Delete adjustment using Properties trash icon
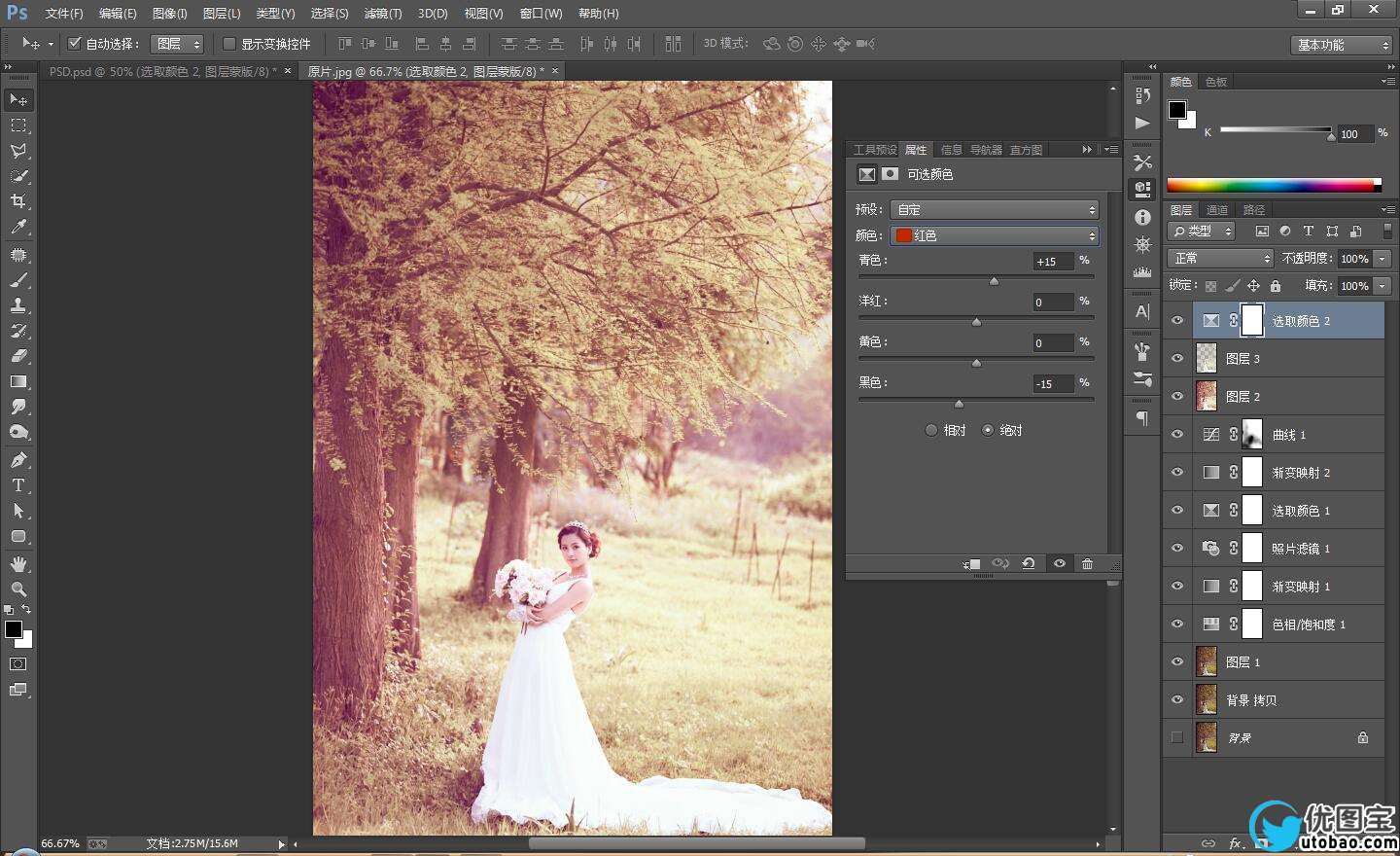 pyautogui.click(x=1087, y=564)
